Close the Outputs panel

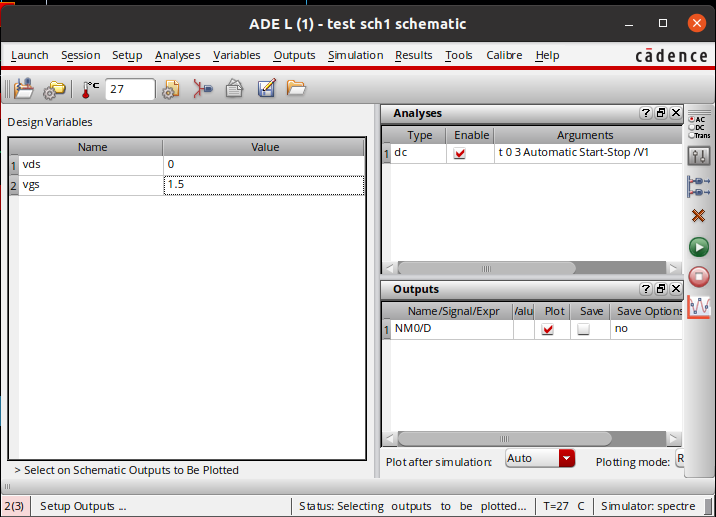coord(676,289)
